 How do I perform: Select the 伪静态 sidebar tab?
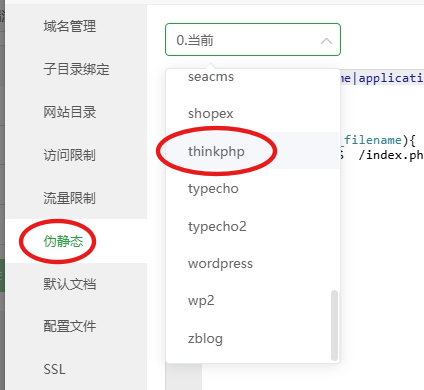(x=63, y=241)
